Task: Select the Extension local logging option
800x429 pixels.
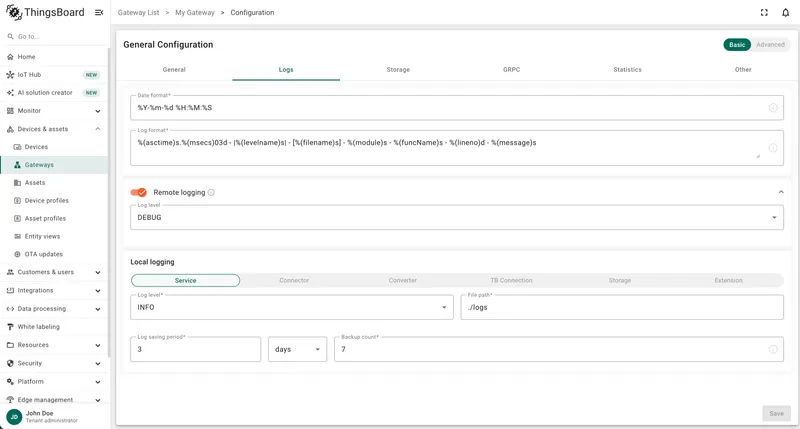Action: [x=729, y=281]
